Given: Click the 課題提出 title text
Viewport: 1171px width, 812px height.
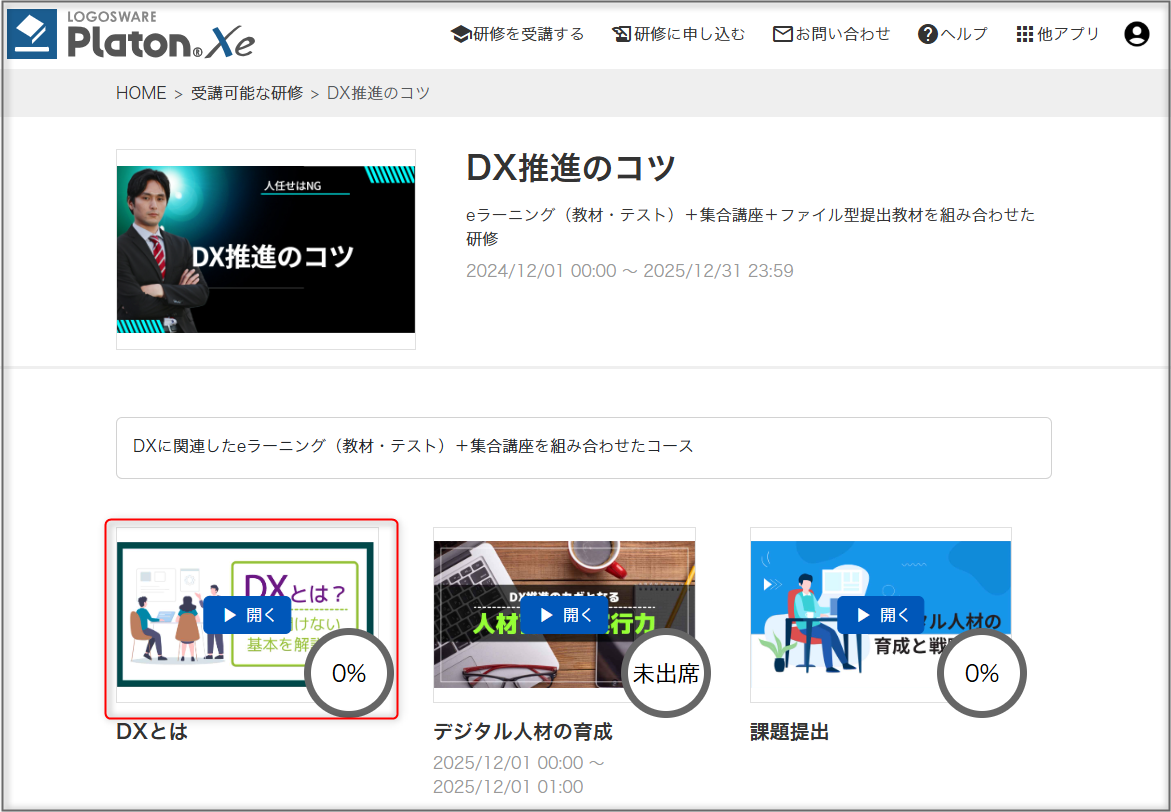Looking at the screenshot, I should tap(789, 731).
